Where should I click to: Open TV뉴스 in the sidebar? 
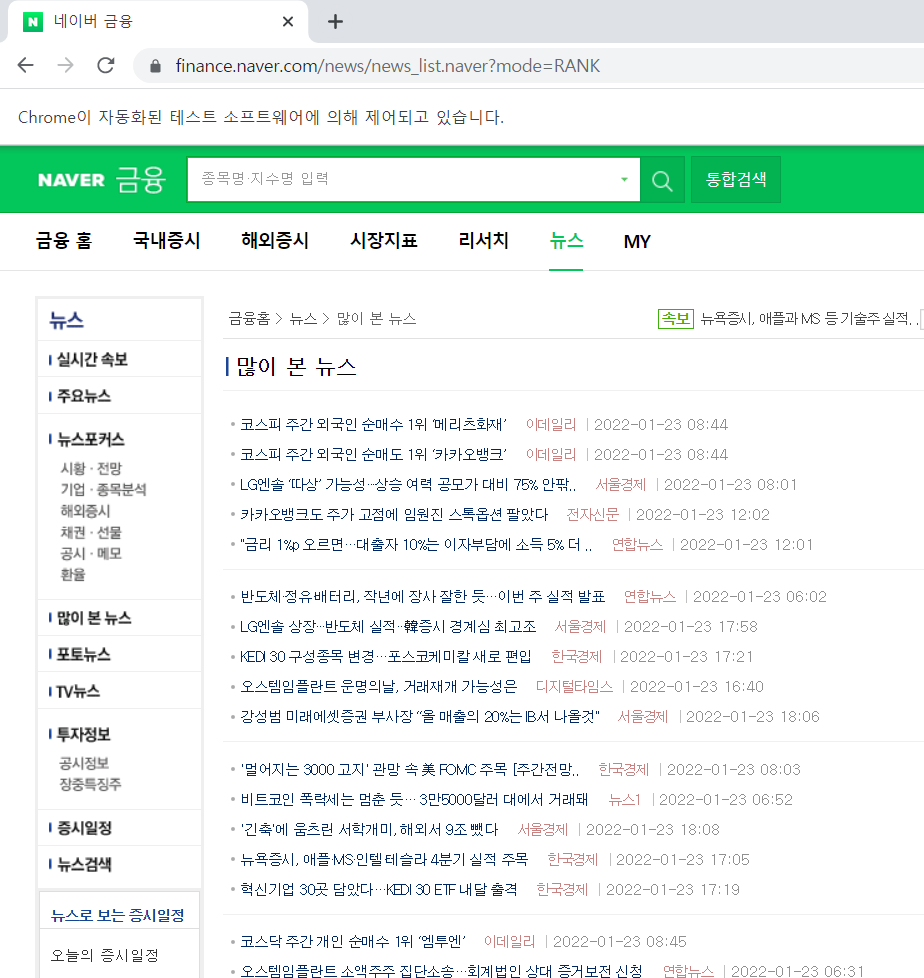(78, 691)
